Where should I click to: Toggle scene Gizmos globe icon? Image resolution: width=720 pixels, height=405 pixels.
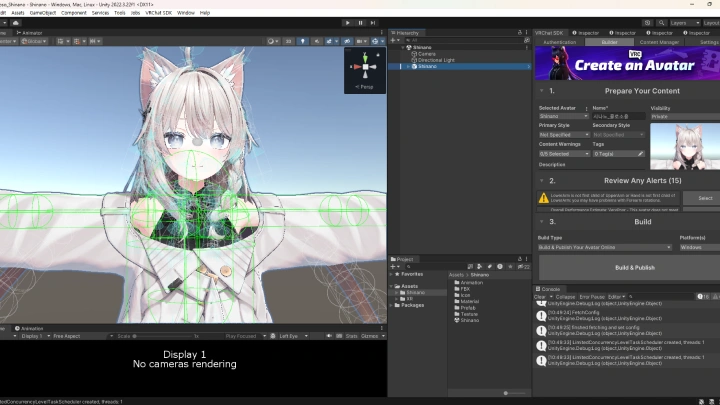click(x=377, y=41)
